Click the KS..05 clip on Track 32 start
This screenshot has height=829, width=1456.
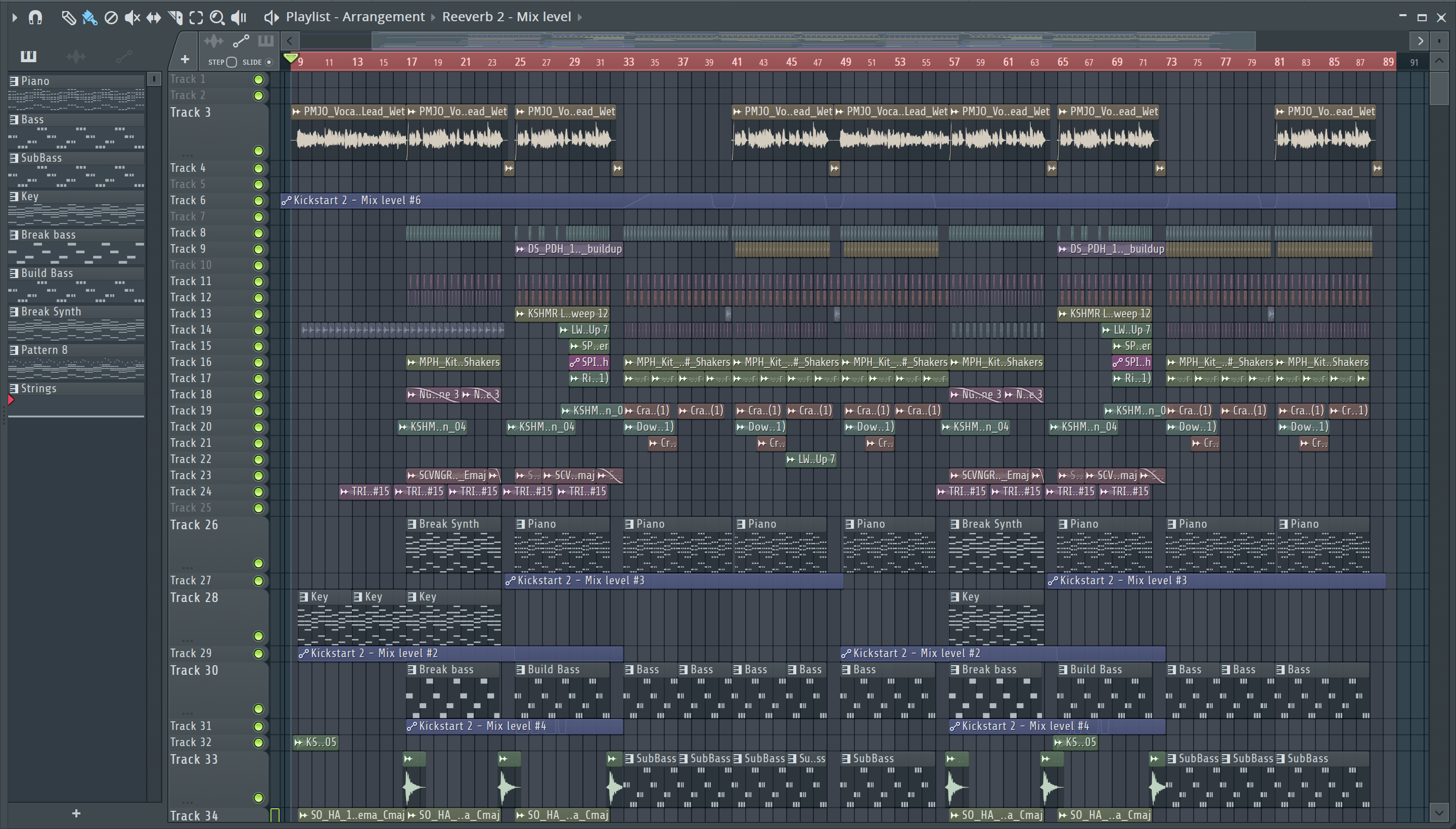[315, 743]
